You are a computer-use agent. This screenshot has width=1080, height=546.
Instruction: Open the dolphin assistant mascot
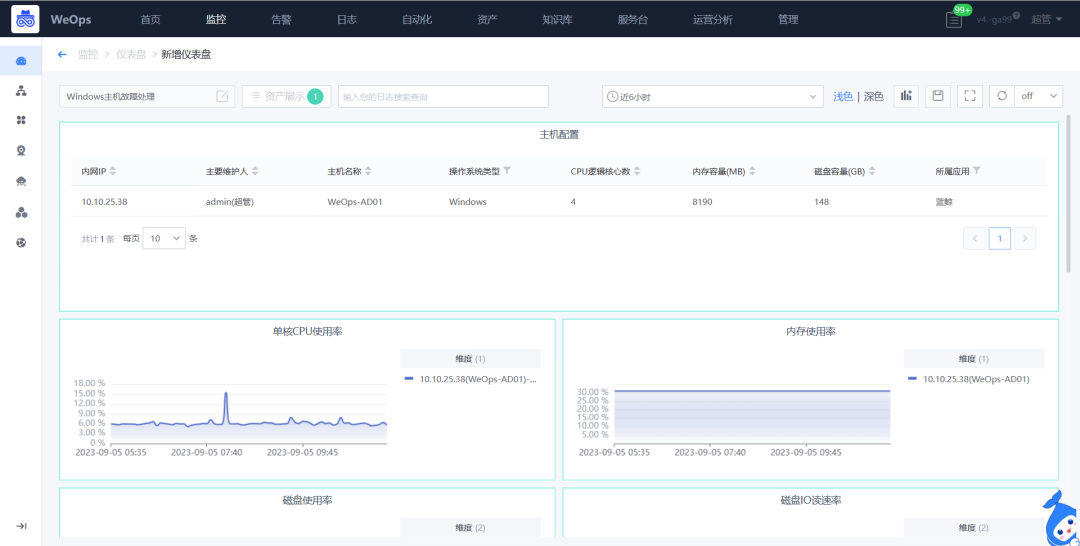click(x=1061, y=520)
